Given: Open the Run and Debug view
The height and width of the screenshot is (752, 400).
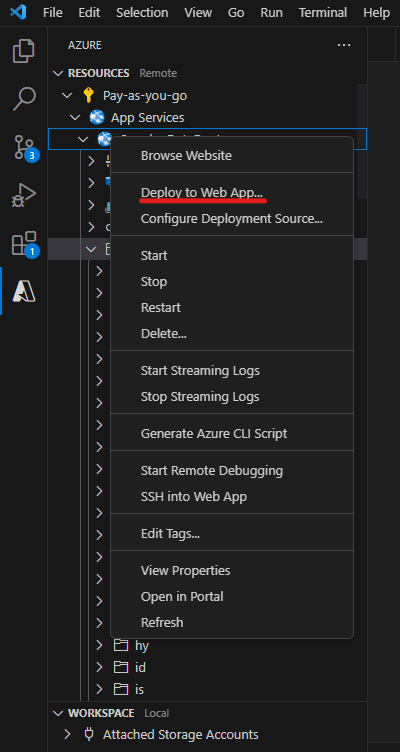Looking at the screenshot, I should click(x=24, y=195).
